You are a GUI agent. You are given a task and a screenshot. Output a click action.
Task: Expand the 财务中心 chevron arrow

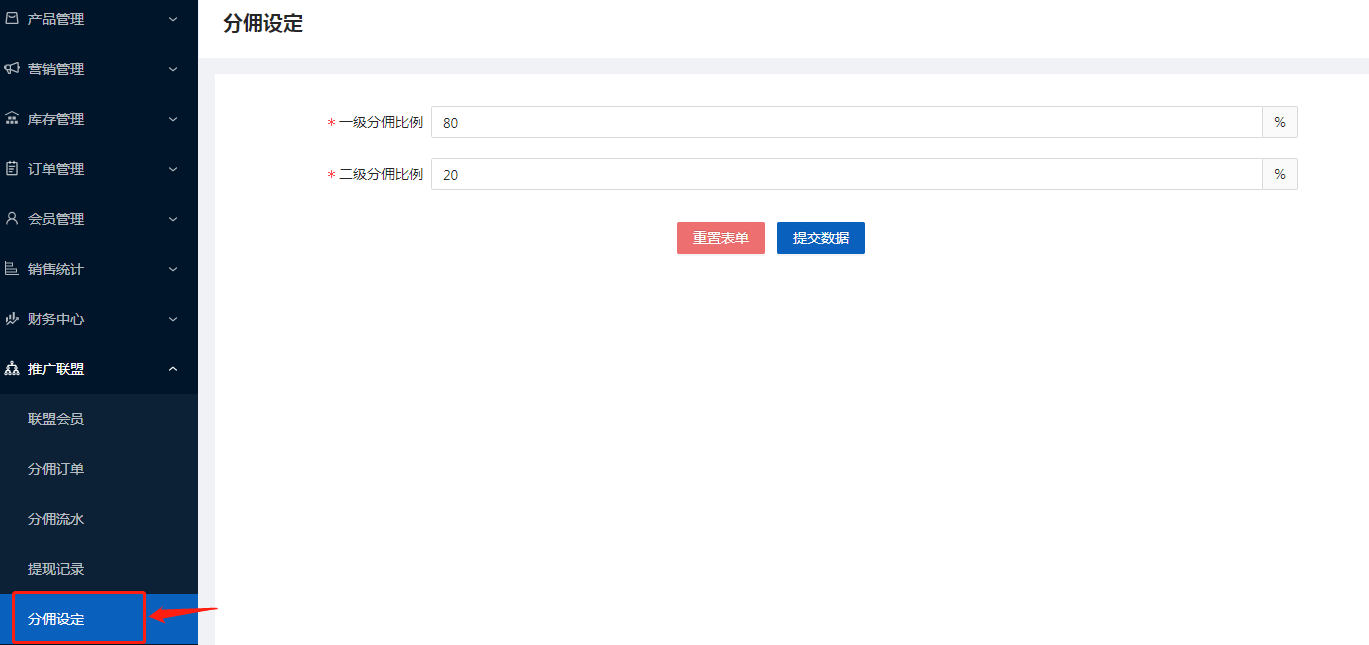173,319
